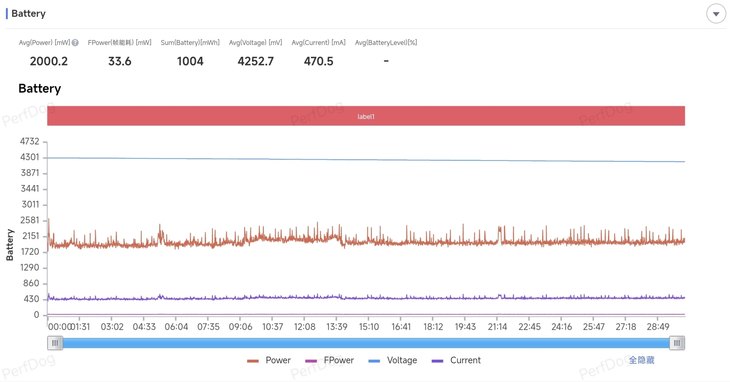Click the Avg(Power) value 2000.2
Screen dimensions: 730x382
click(x=48, y=61)
